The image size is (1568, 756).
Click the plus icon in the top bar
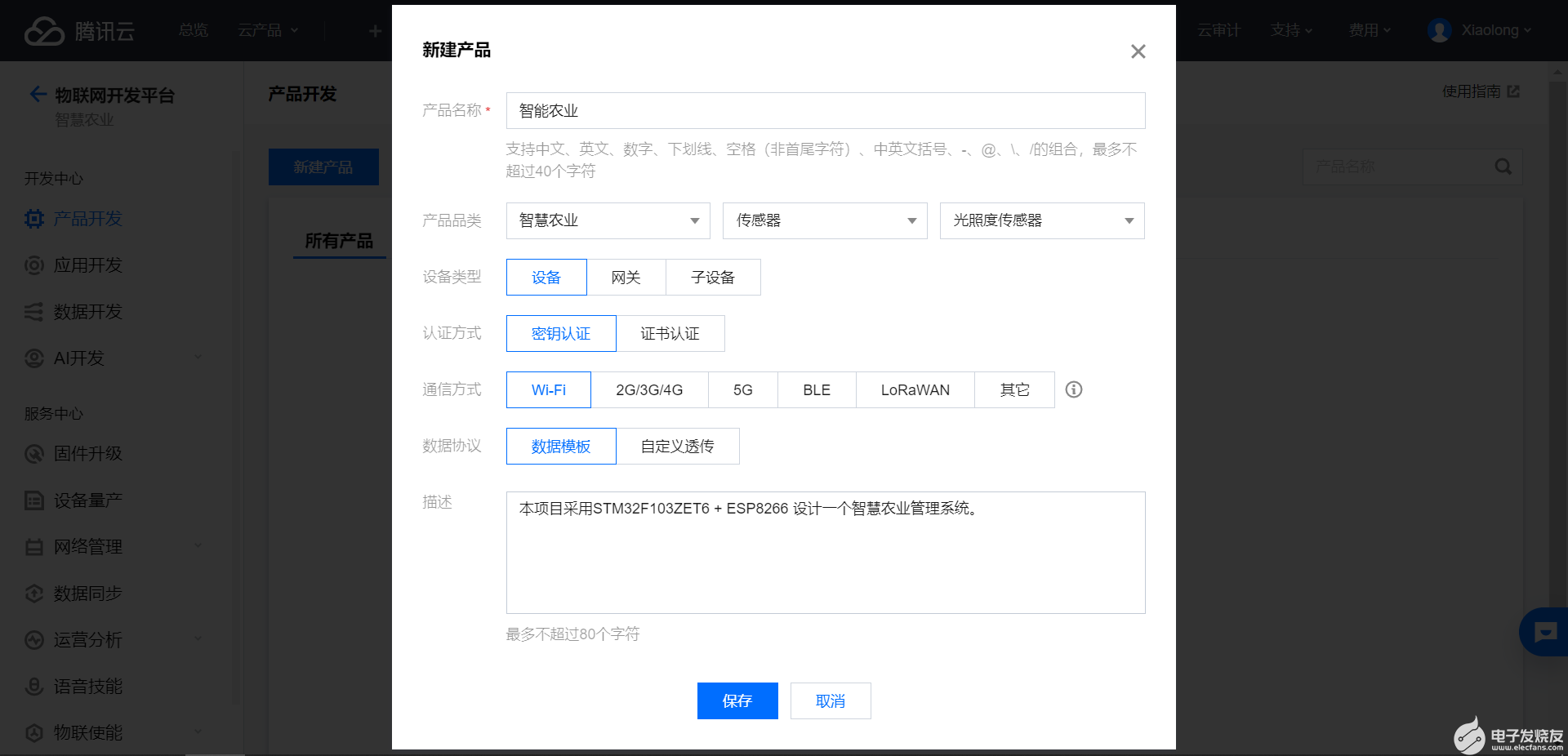coord(375,31)
